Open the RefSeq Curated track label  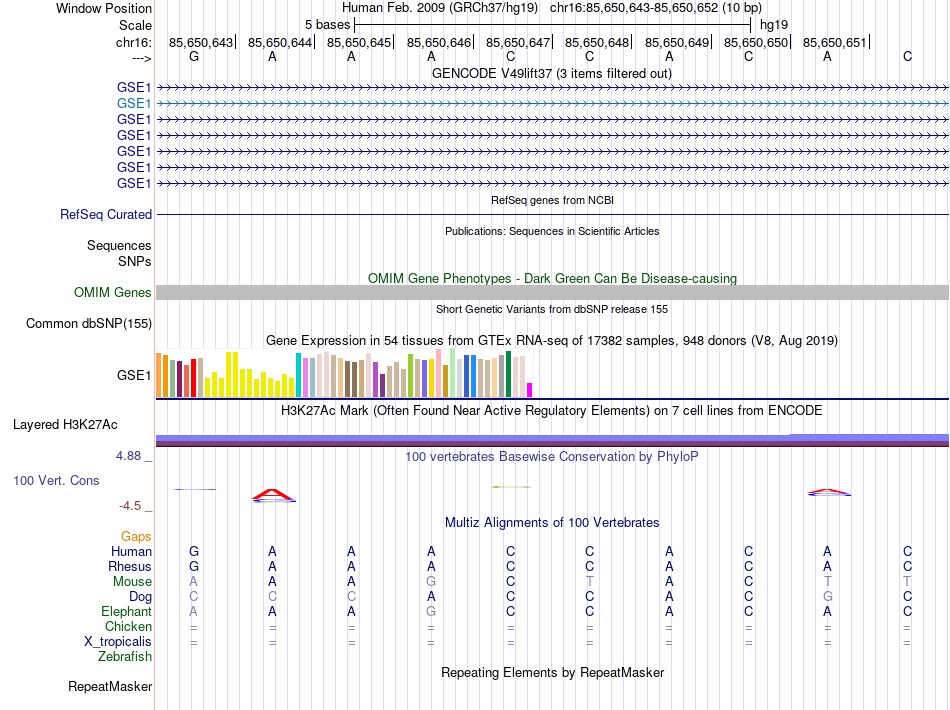click(x=106, y=214)
